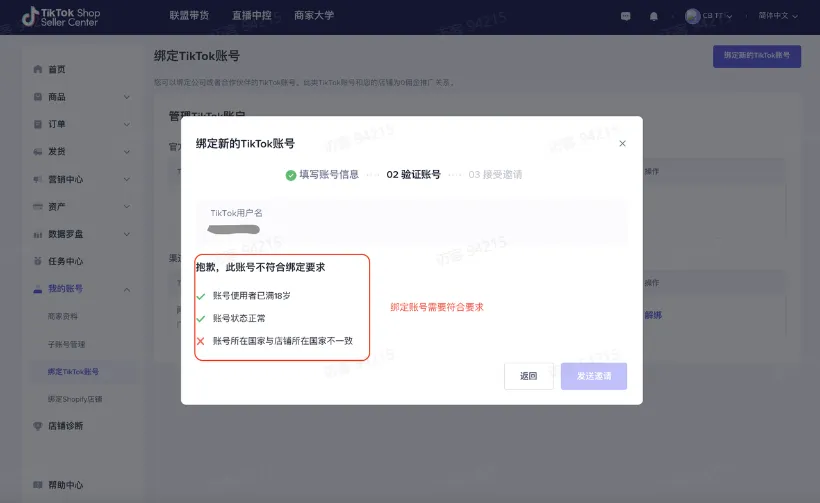Image resolution: width=820 pixels, height=503 pixels.
Task: Open the messages chat icon in header
Action: tap(625, 16)
